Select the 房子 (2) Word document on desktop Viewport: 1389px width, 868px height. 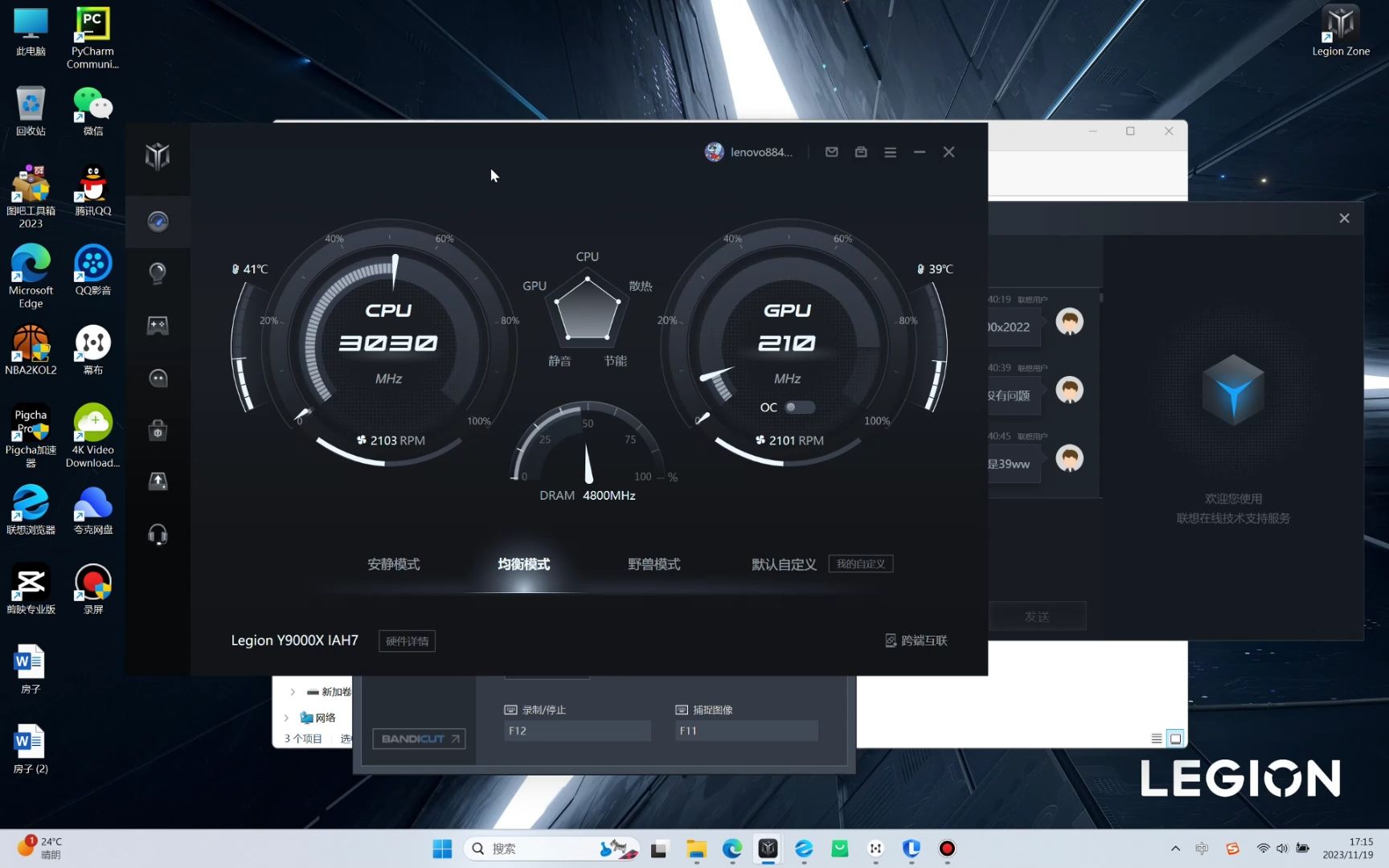pos(31,748)
